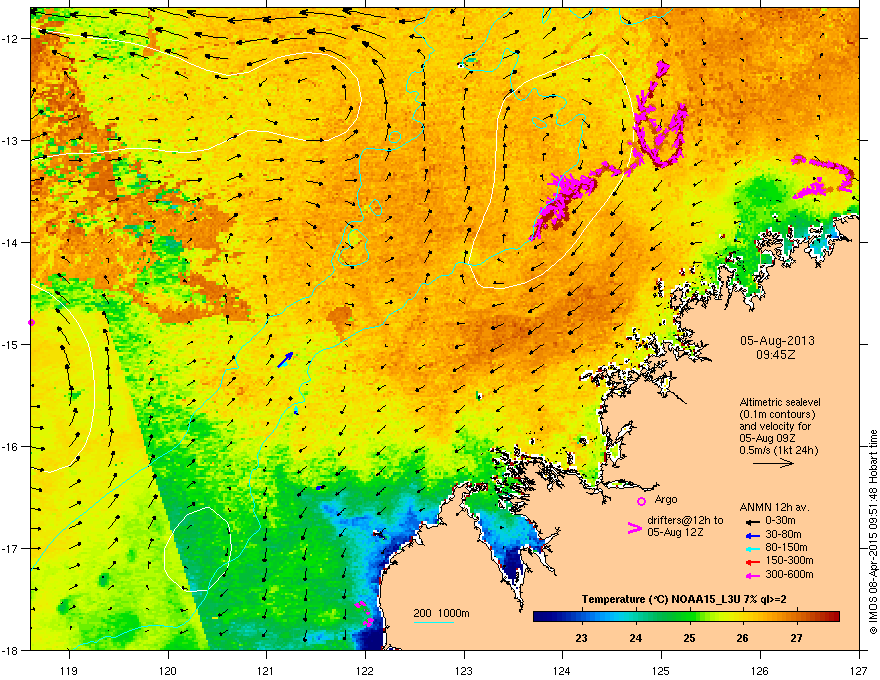Screen dimensions: 880x680
Task: Click the longitude axis label '125'
Action: [661, 670]
